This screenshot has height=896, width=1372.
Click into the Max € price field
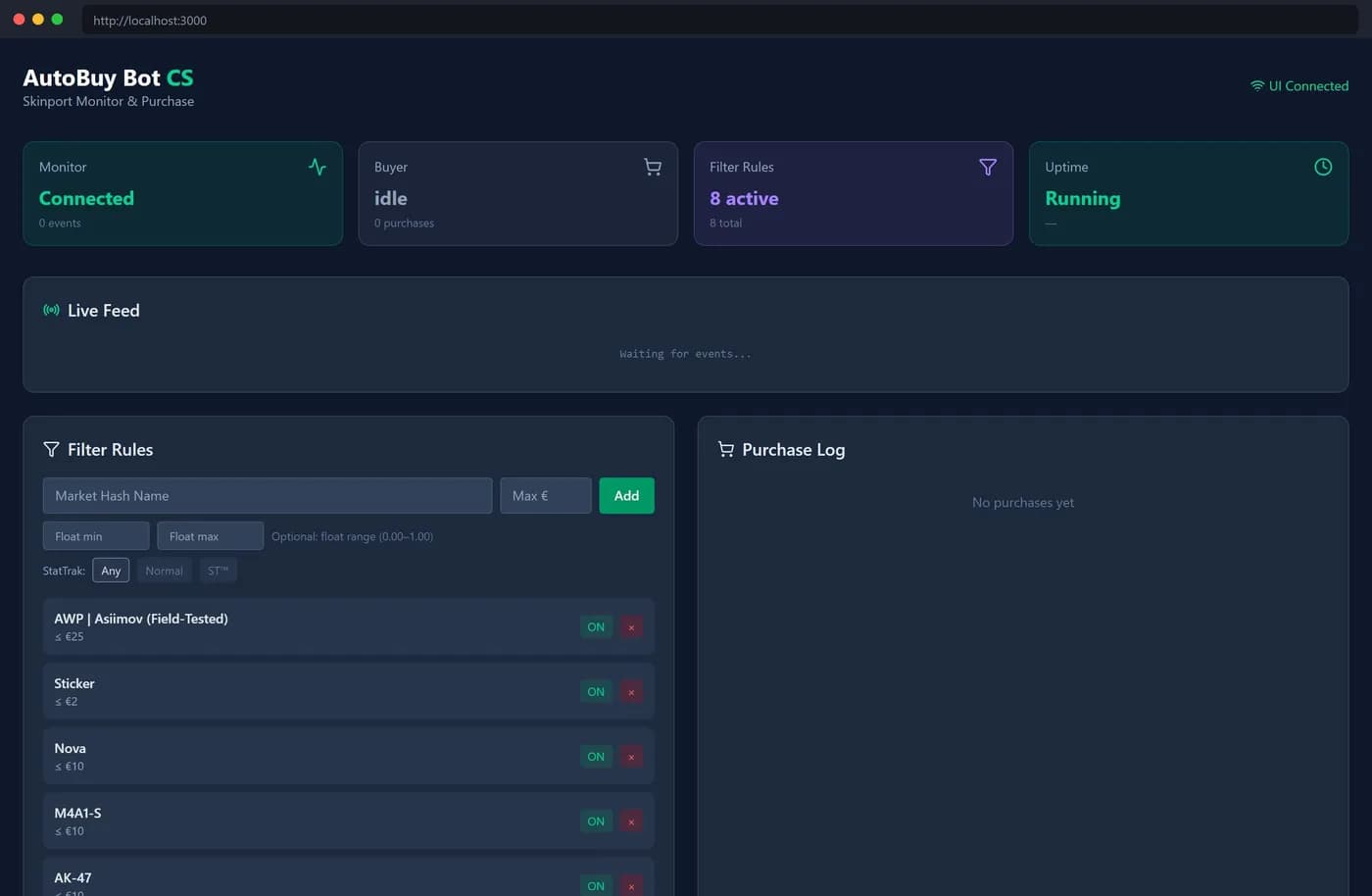click(x=546, y=495)
